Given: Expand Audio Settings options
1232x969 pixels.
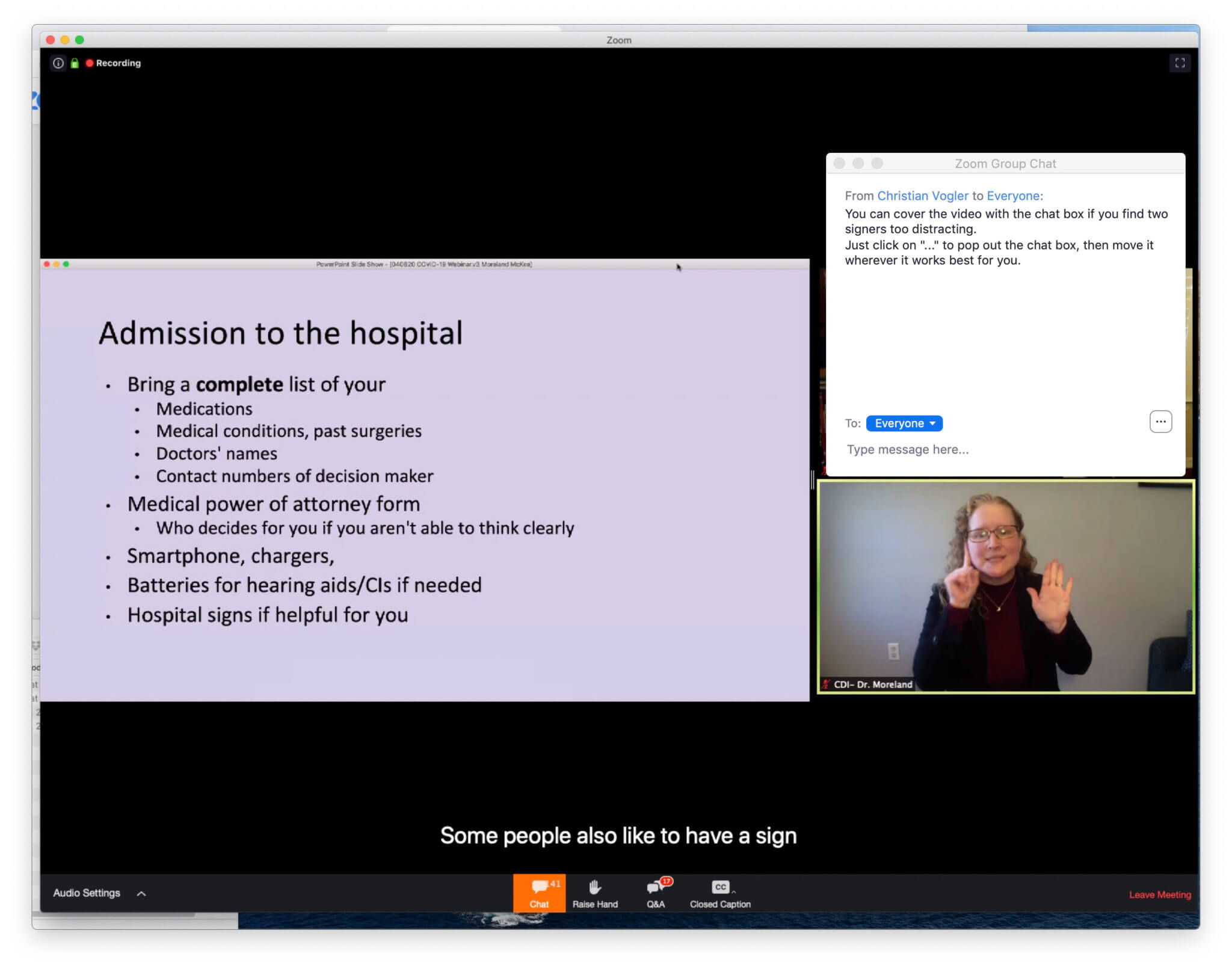Looking at the screenshot, I should pyautogui.click(x=143, y=893).
